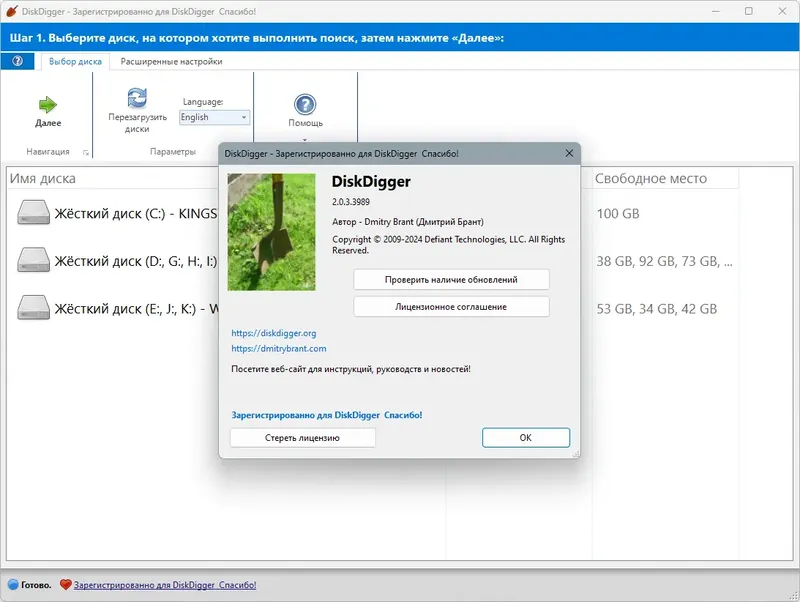Expand the small arrow under Помощь
Viewport: 800px width, 602px height.
pyautogui.click(x=305, y=140)
